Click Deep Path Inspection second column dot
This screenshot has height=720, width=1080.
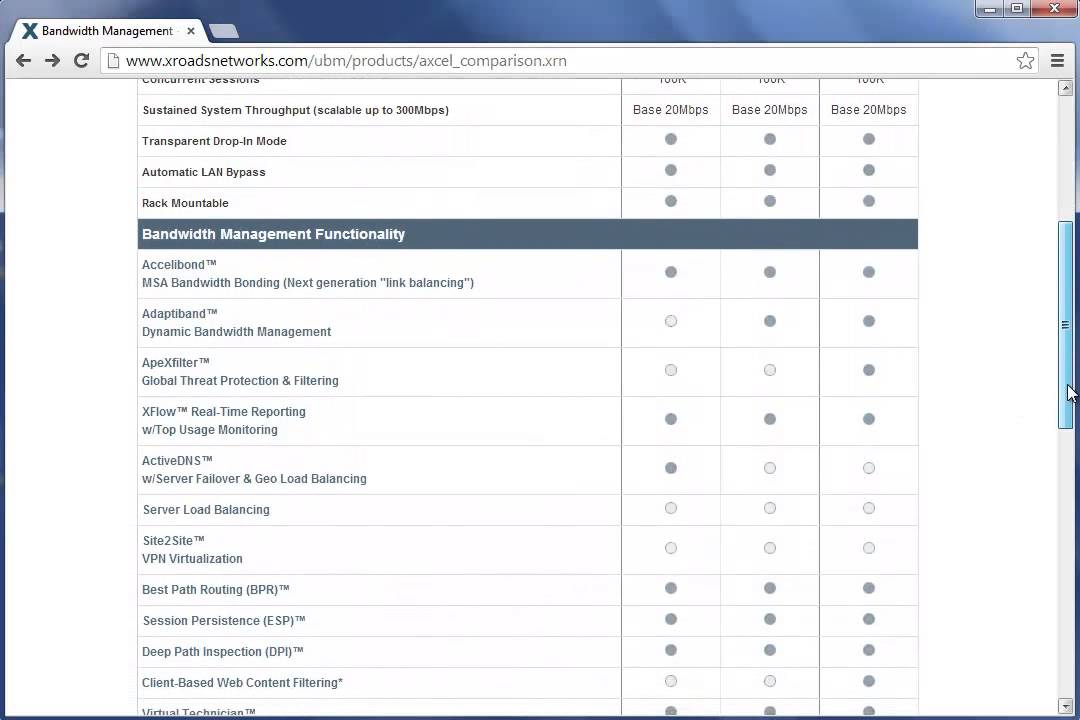(770, 650)
